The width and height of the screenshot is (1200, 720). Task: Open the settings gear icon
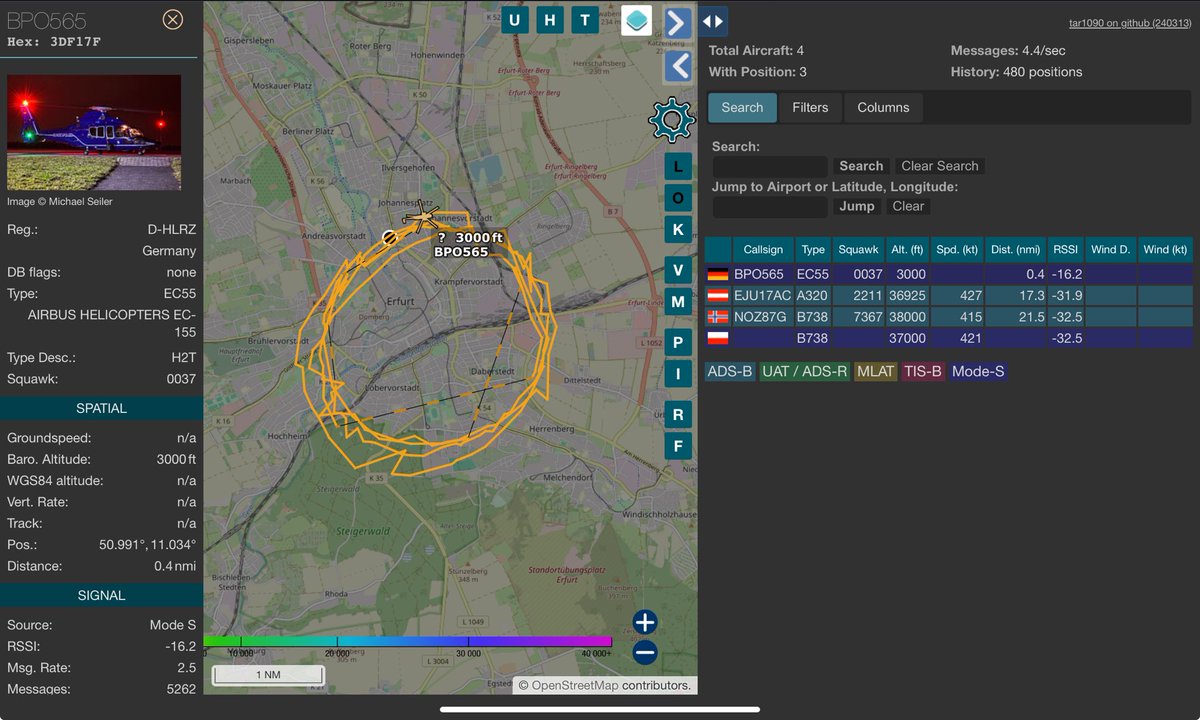(x=671, y=121)
